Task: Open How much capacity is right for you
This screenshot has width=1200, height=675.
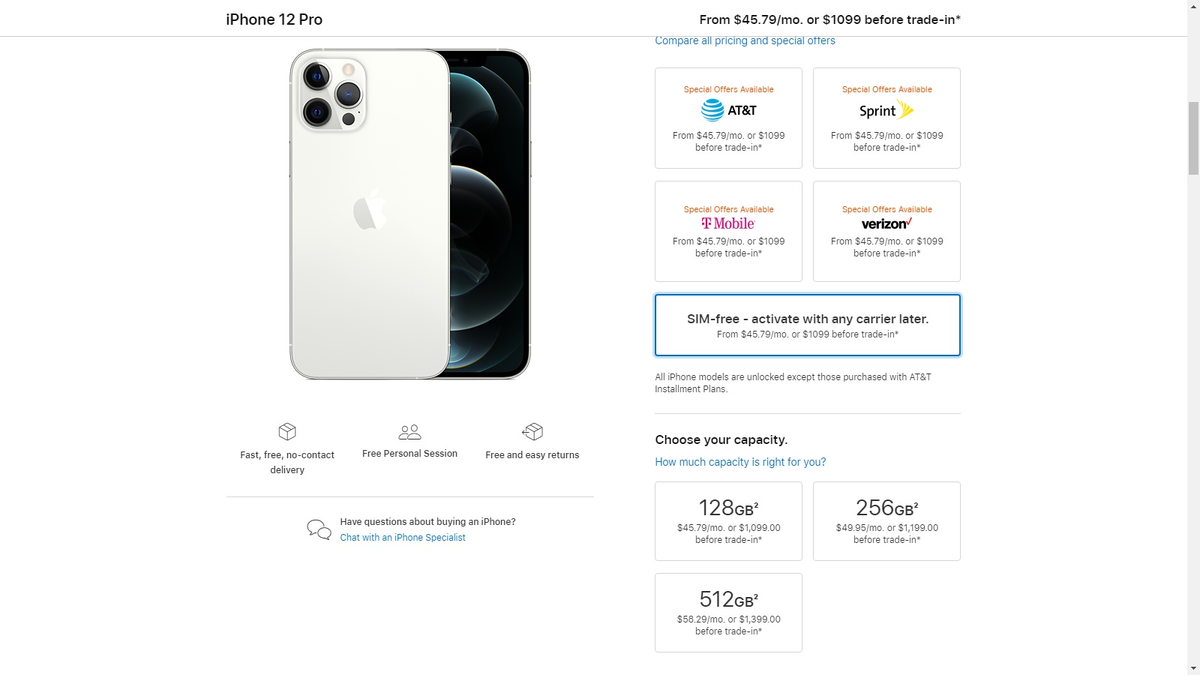Action: point(740,461)
